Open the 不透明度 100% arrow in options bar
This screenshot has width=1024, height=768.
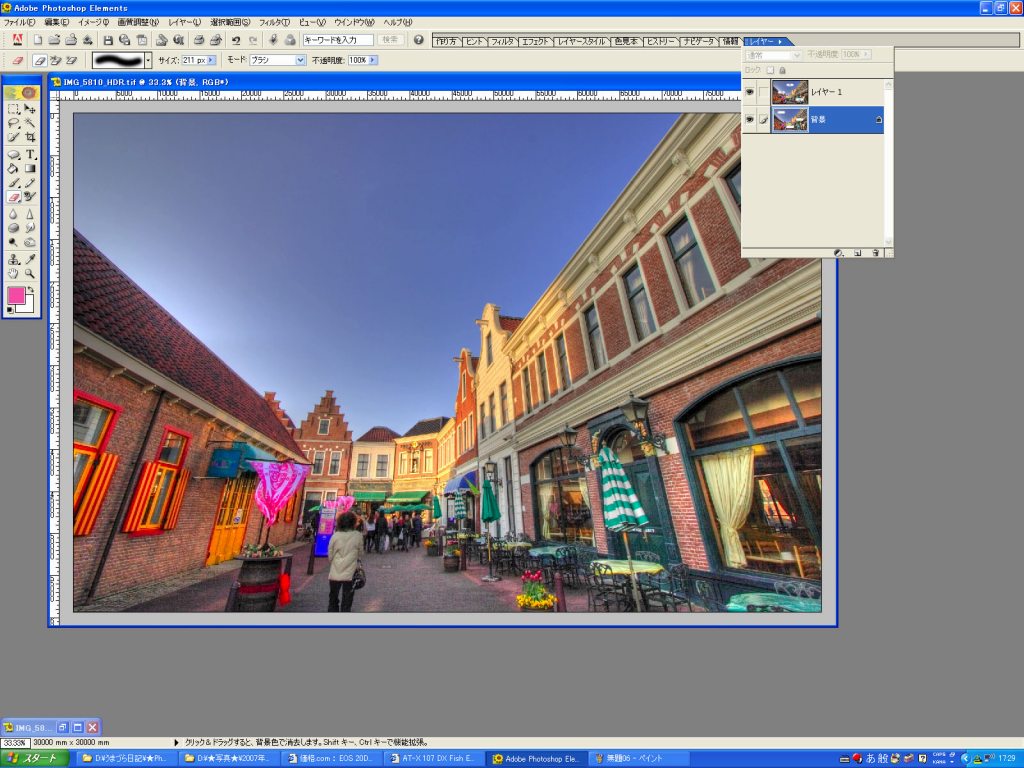[x=372, y=60]
